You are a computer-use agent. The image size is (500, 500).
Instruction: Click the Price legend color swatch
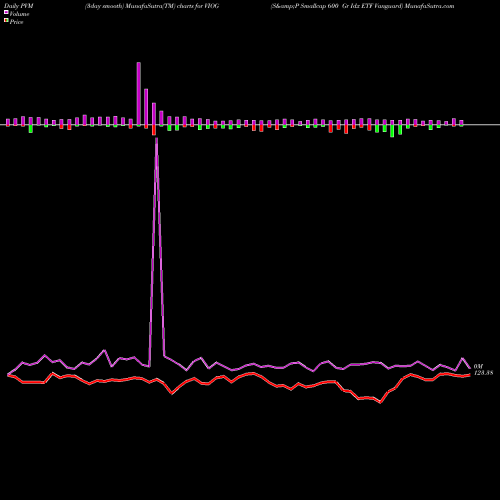6,21
